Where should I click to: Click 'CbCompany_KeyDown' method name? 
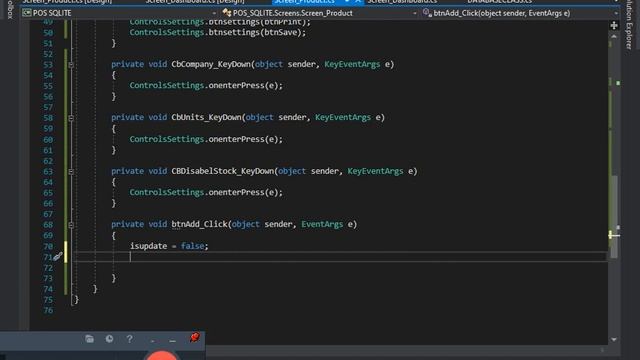[211, 64]
